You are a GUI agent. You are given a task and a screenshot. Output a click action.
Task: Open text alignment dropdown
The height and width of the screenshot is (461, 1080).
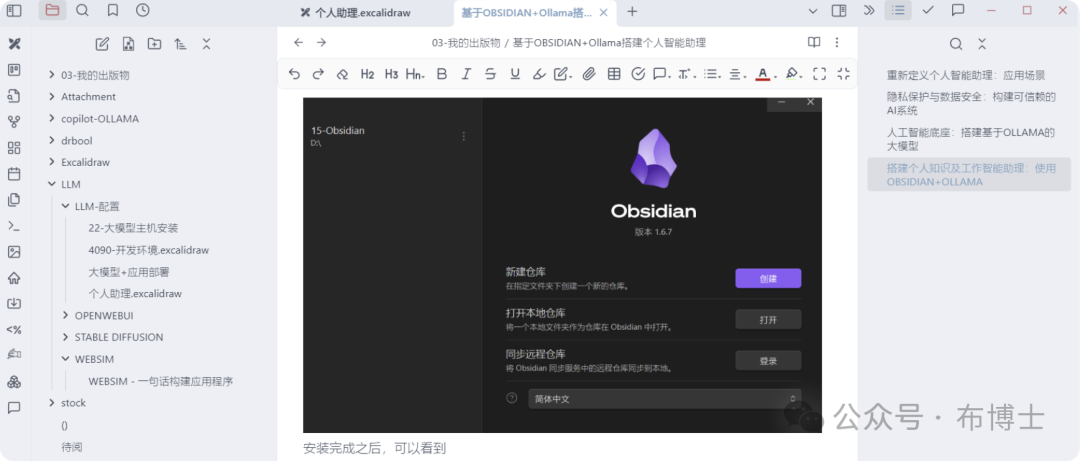(737, 74)
